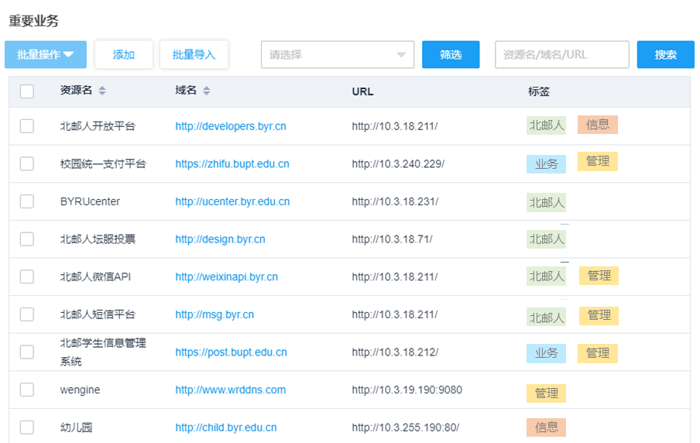Click the 添加 button
Screen dimensions: 700x443
(123, 54)
